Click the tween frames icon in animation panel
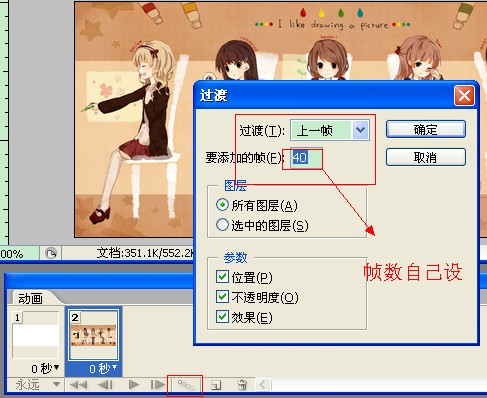 coord(185,385)
